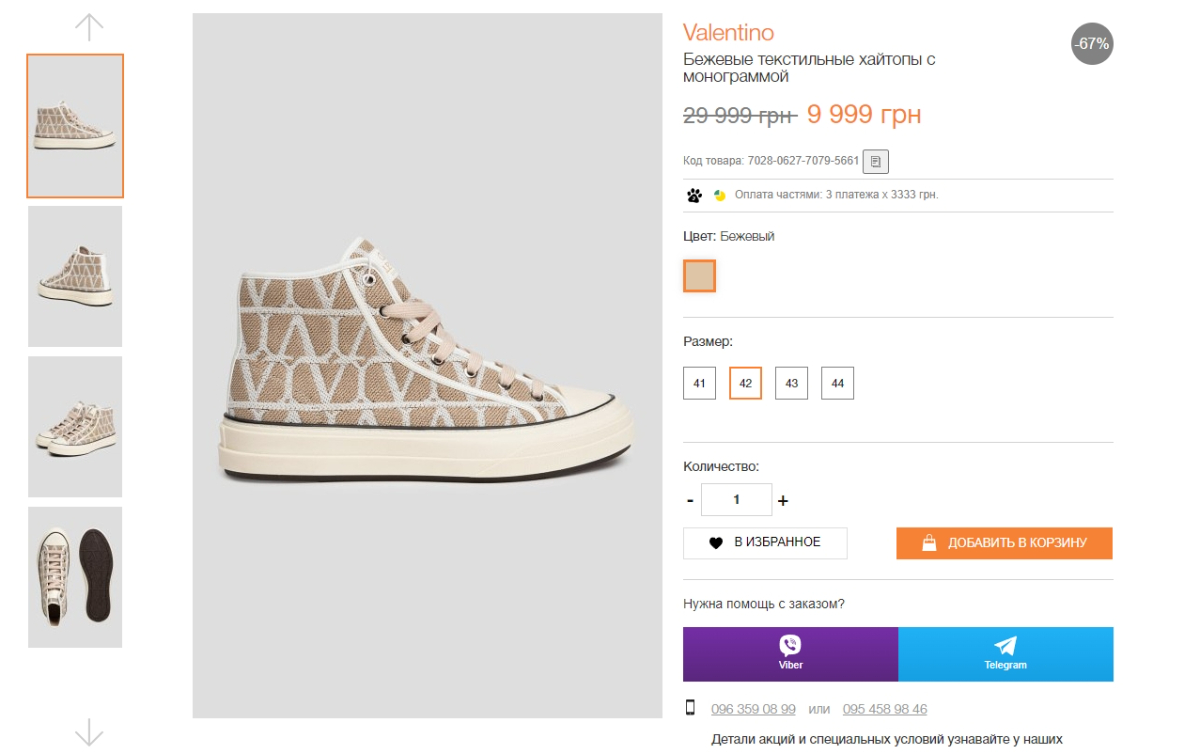Add item to favorites (В избранное)

[x=765, y=542]
